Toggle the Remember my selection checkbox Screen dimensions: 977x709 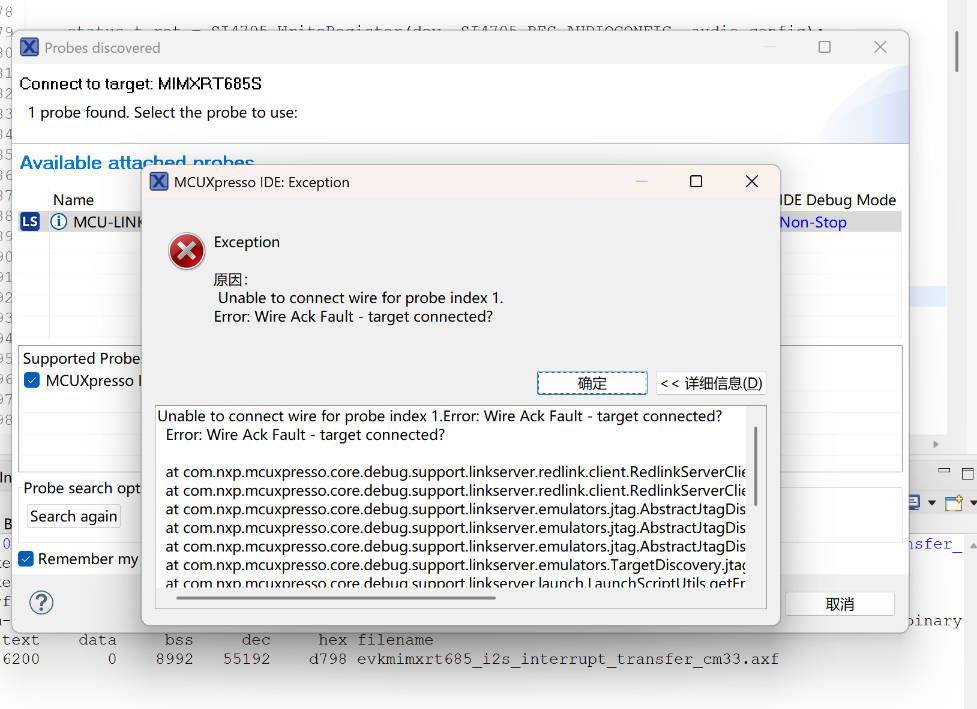point(26,559)
